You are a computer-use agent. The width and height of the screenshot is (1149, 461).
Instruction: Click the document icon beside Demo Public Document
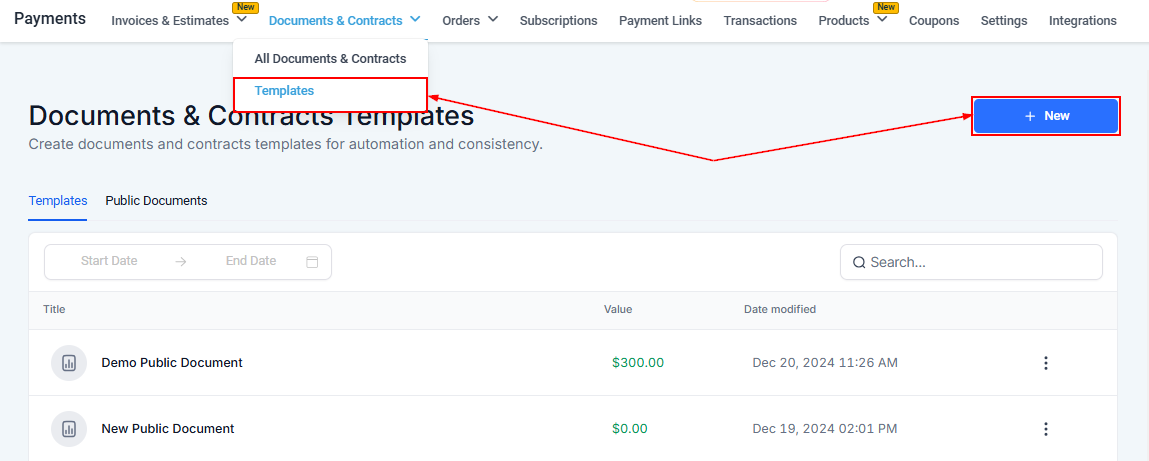pyautogui.click(x=69, y=363)
